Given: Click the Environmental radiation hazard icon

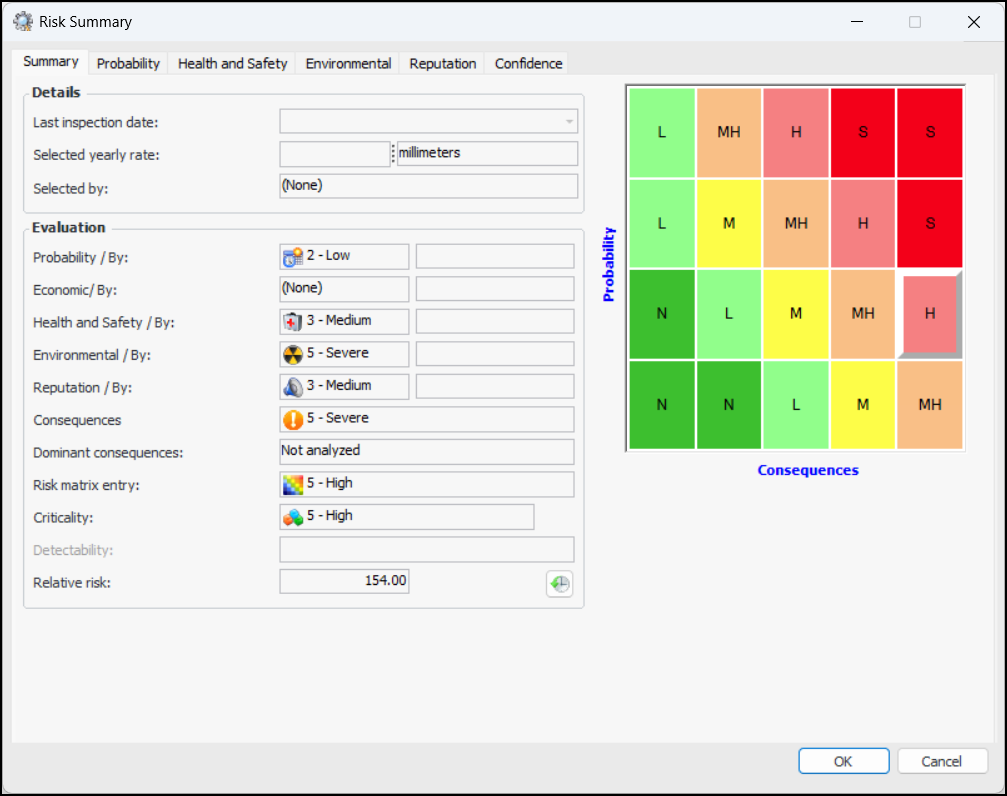Looking at the screenshot, I should [x=293, y=354].
